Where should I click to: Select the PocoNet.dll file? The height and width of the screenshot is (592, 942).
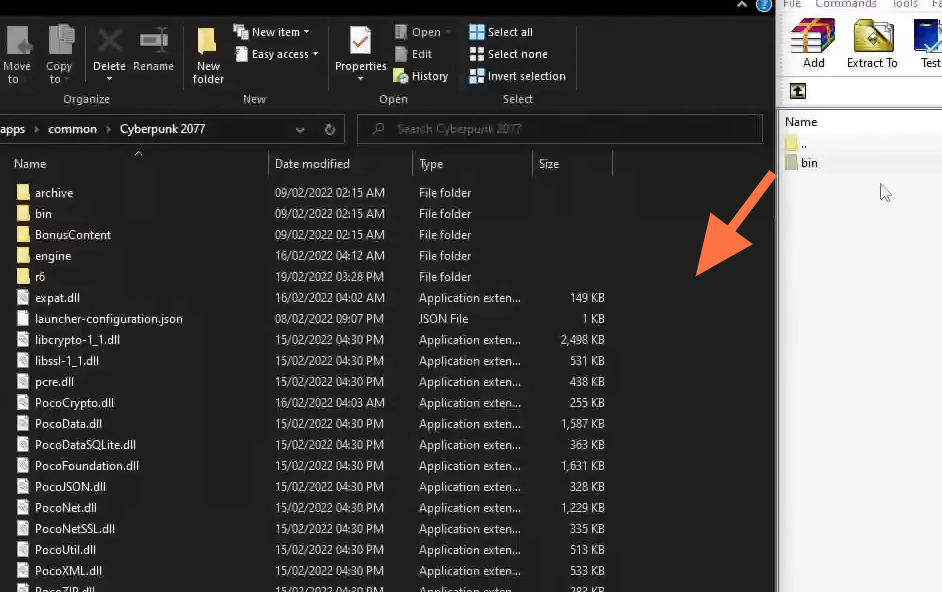(65, 508)
